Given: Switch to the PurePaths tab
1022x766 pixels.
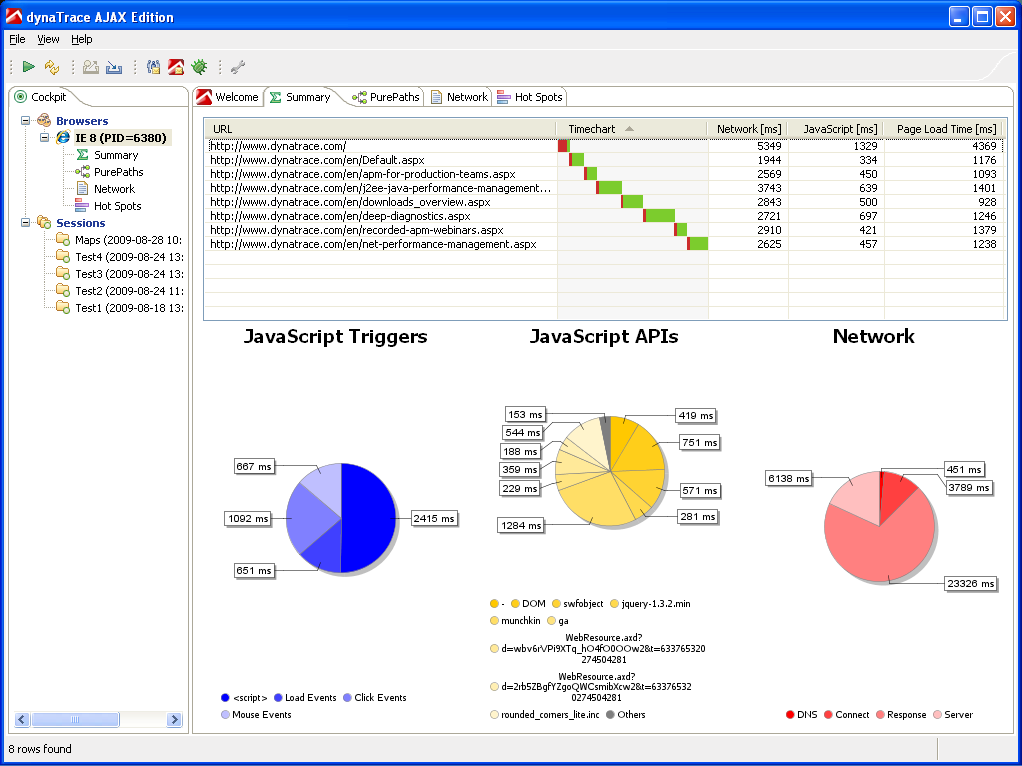Looking at the screenshot, I should (386, 97).
